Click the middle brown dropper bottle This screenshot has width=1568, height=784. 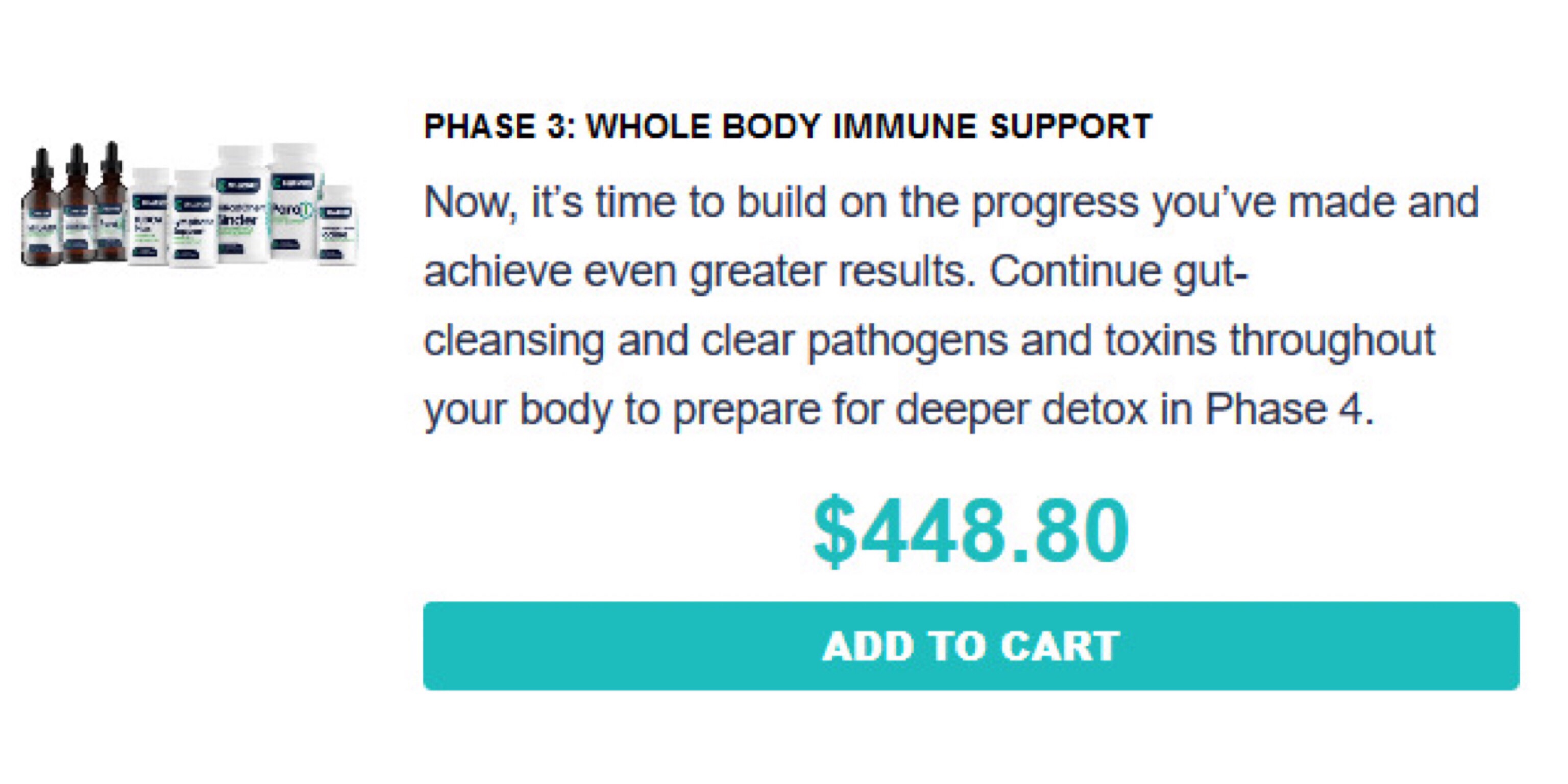pyautogui.click(x=77, y=204)
